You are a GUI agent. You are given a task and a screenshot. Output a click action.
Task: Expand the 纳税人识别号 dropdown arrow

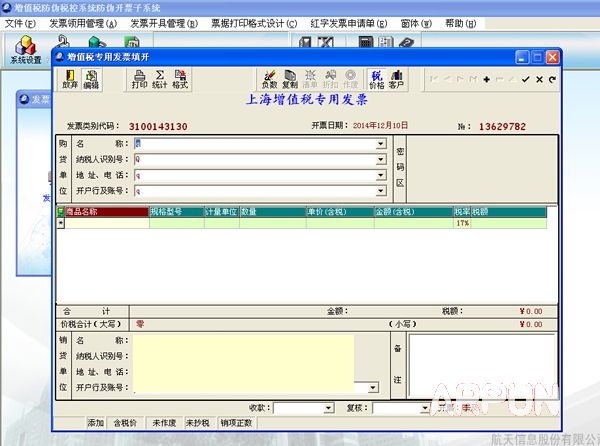[x=381, y=159]
